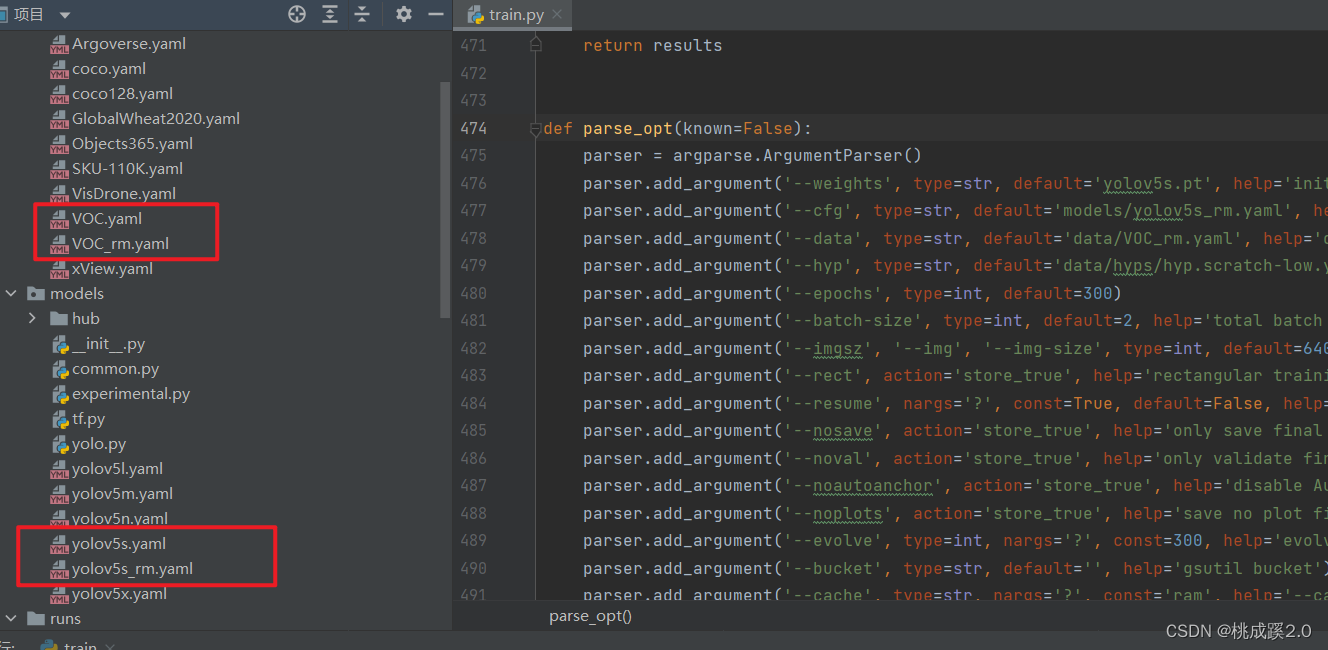Screen dimensions: 1328x650
Task: Place cursor on 'return results' line
Action: [652, 45]
